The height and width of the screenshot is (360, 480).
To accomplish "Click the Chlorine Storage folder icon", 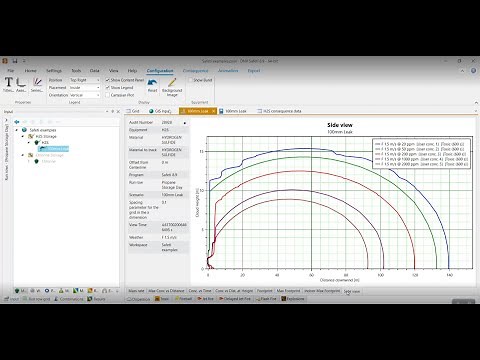I will (x=31, y=155).
